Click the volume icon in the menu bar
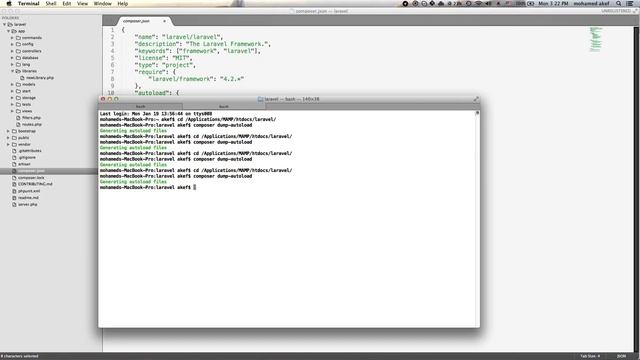 [x=489, y=4]
